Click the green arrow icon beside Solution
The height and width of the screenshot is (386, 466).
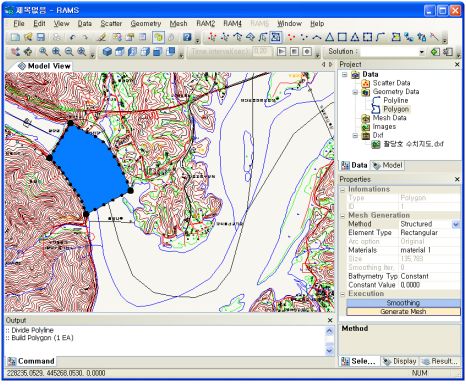[435, 52]
